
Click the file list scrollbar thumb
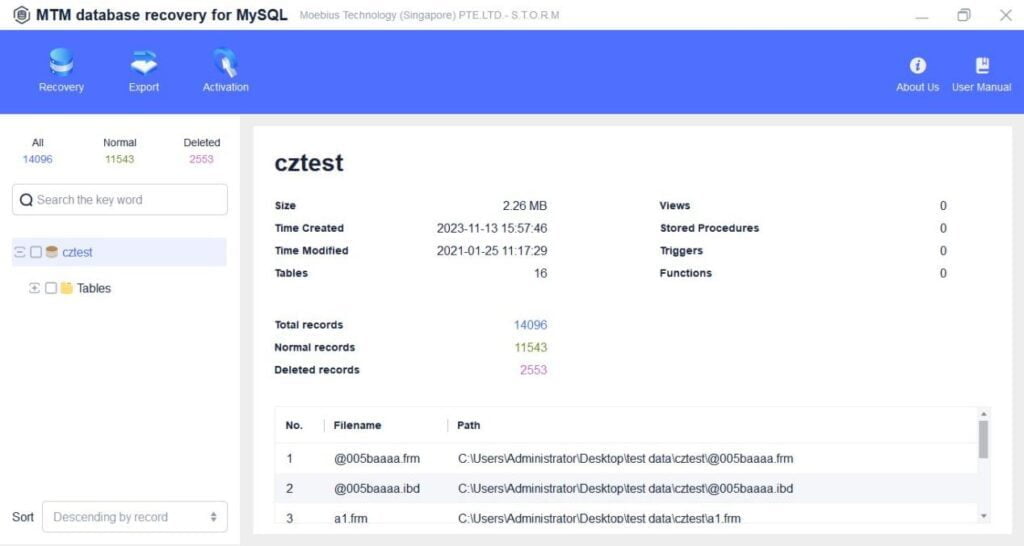point(984,439)
